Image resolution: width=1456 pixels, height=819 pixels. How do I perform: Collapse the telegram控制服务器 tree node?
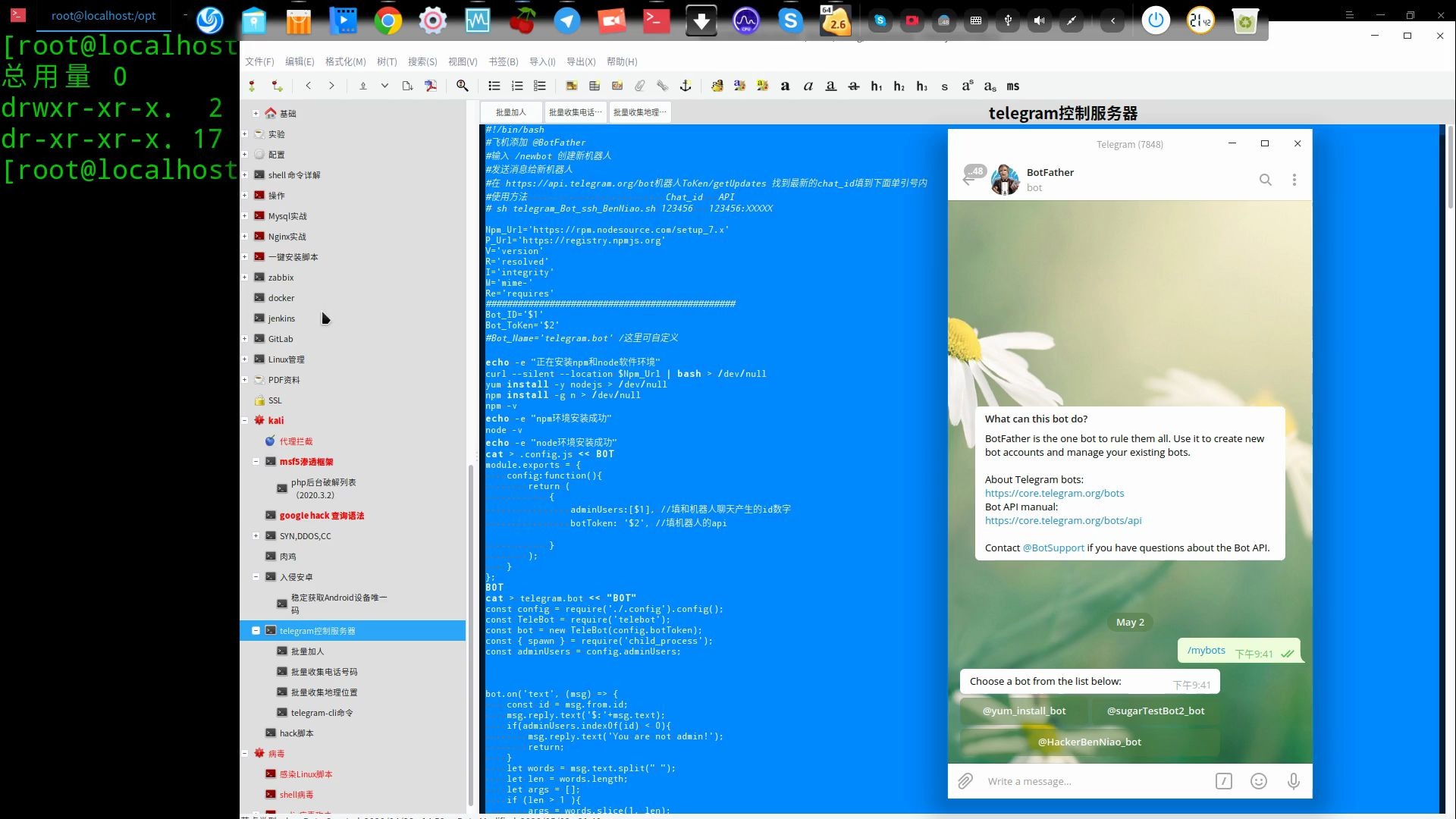pyautogui.click(x=256, y=630)
